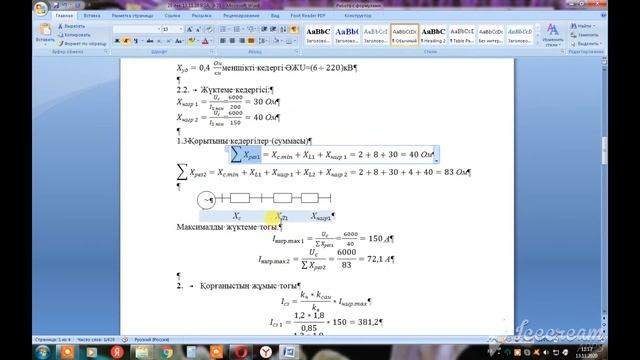Open the Change Case (Aa) dropdown

[179, 41]
